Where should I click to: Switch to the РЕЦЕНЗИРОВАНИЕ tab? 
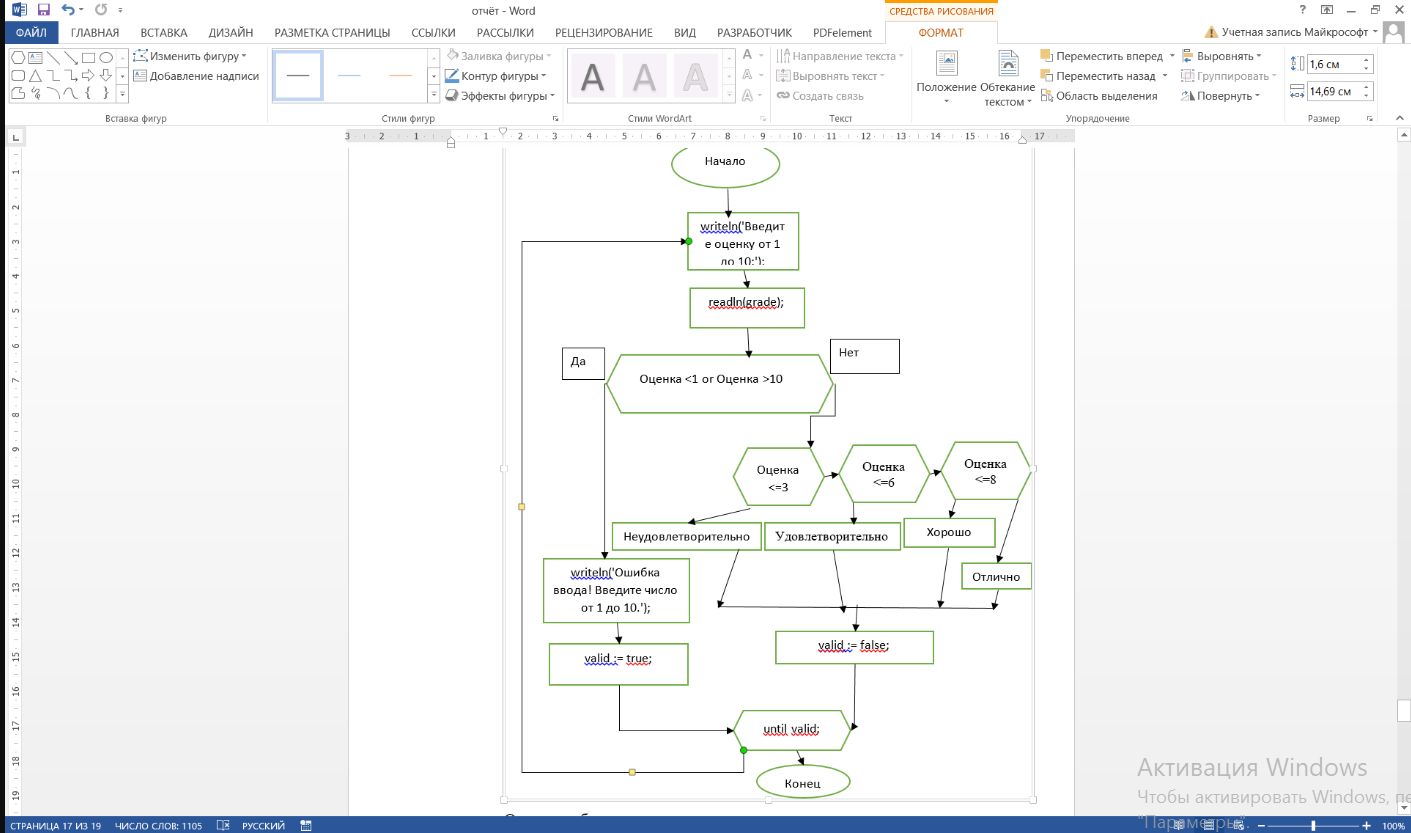click(604, 33)
